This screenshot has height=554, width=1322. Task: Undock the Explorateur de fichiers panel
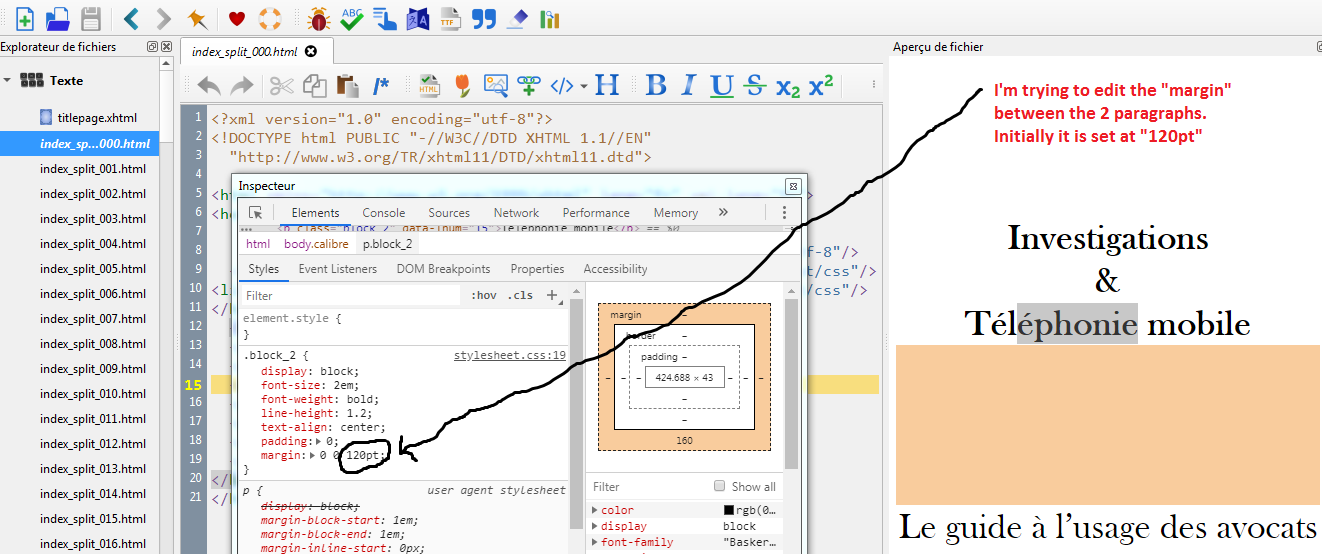tap(152, 47)
